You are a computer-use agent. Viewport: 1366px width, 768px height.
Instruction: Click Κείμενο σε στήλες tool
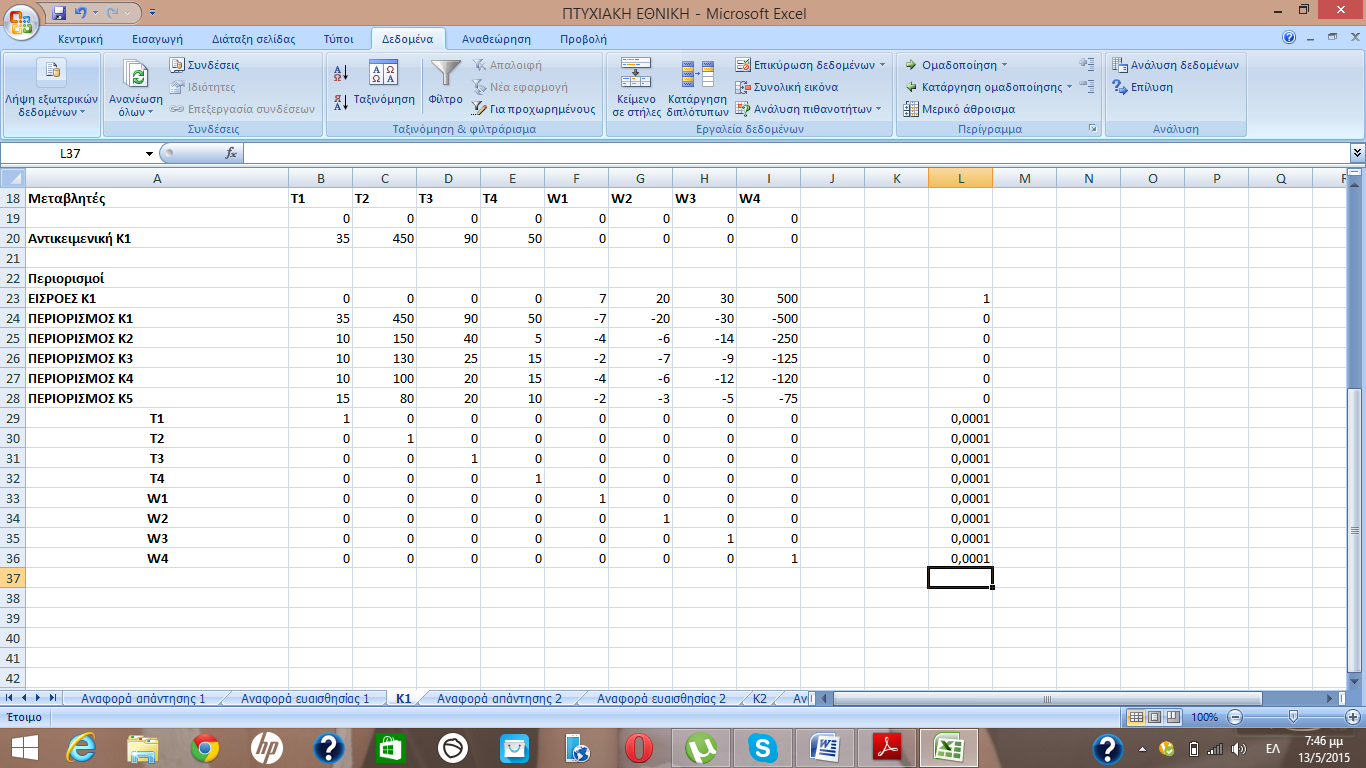pyautogui.click(x=636, y=88)
